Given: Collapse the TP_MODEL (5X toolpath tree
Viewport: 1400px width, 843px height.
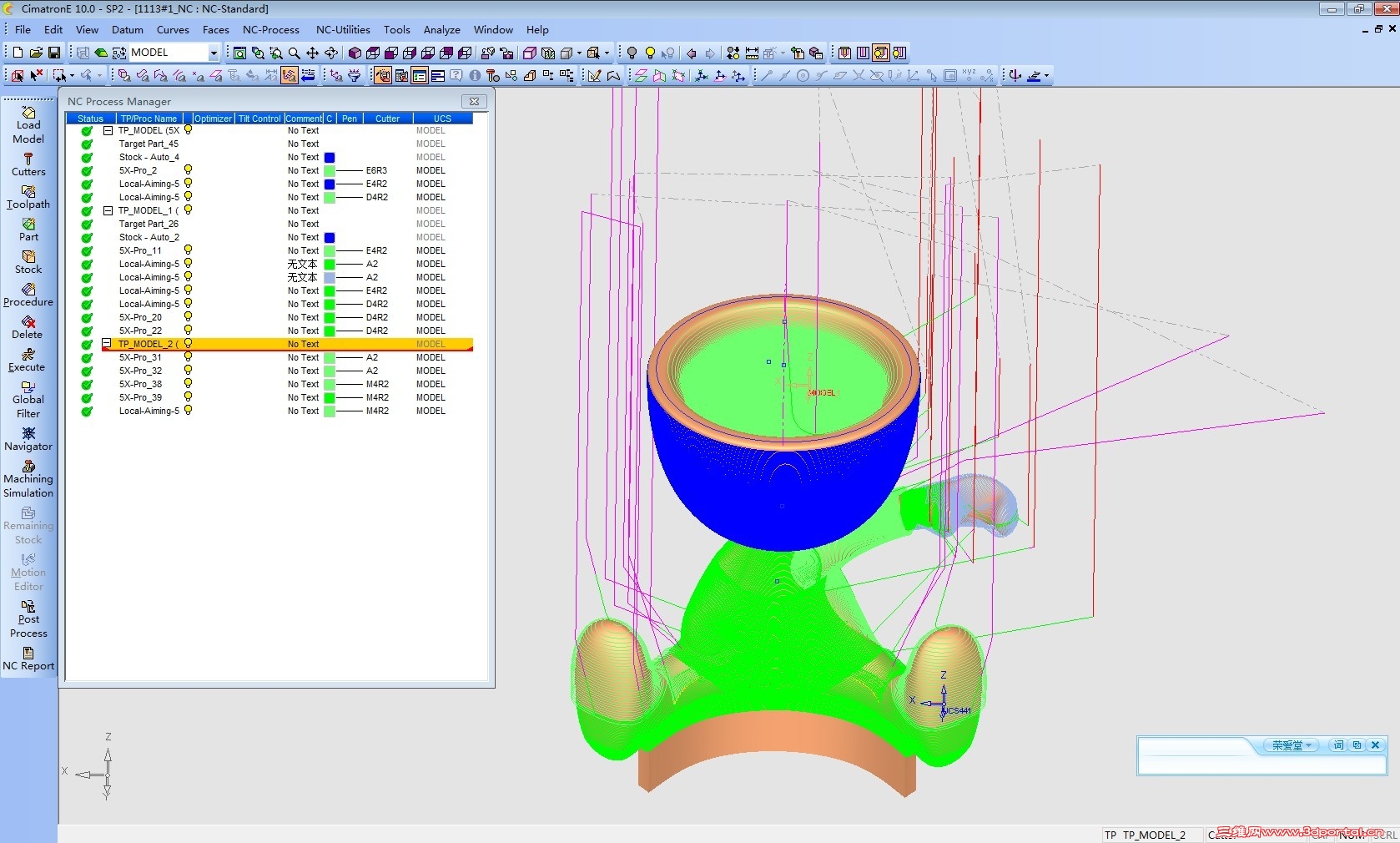Looking at the screenshot, I should click(108, 130).
